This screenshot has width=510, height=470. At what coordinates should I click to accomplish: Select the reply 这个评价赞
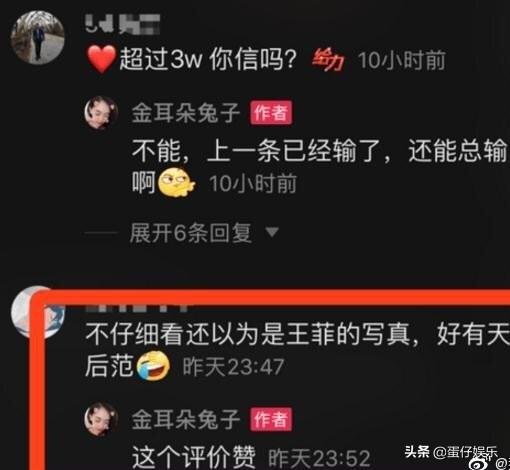[194, 457]
